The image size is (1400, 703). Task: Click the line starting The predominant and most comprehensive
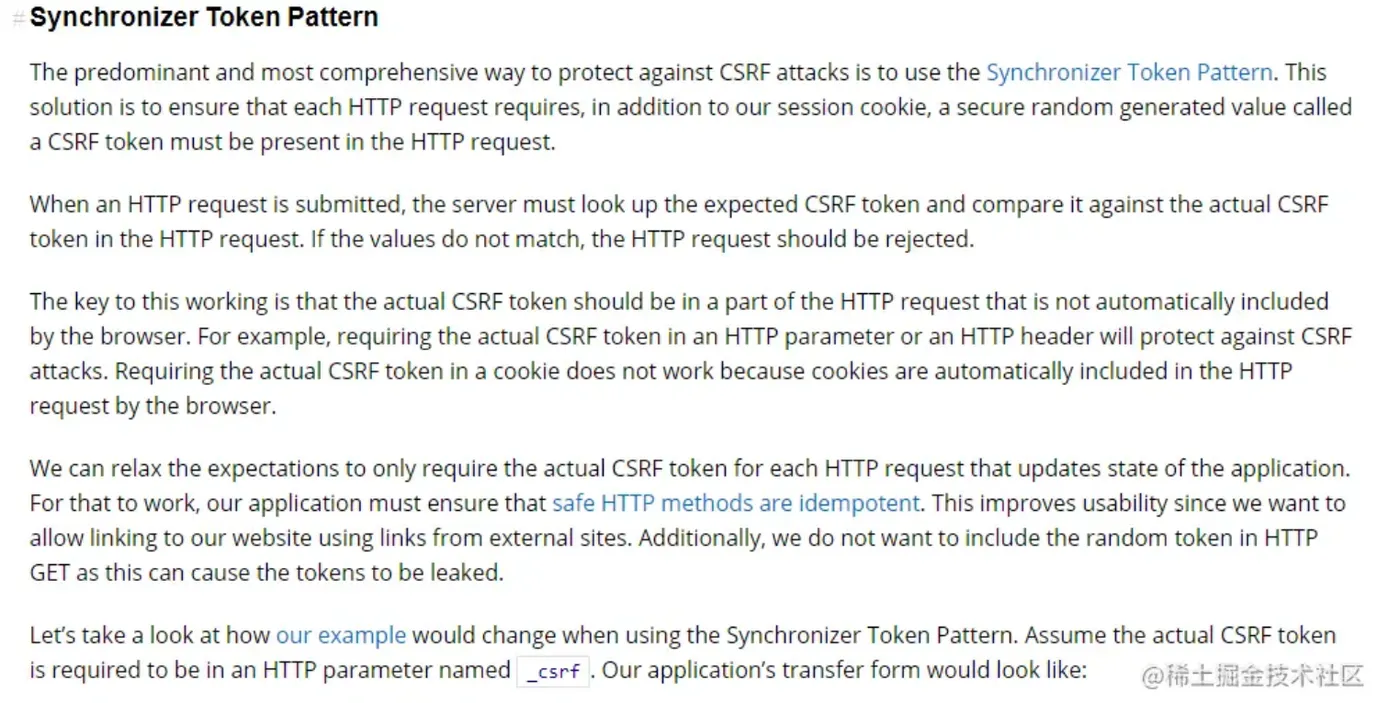click(678, 72)
